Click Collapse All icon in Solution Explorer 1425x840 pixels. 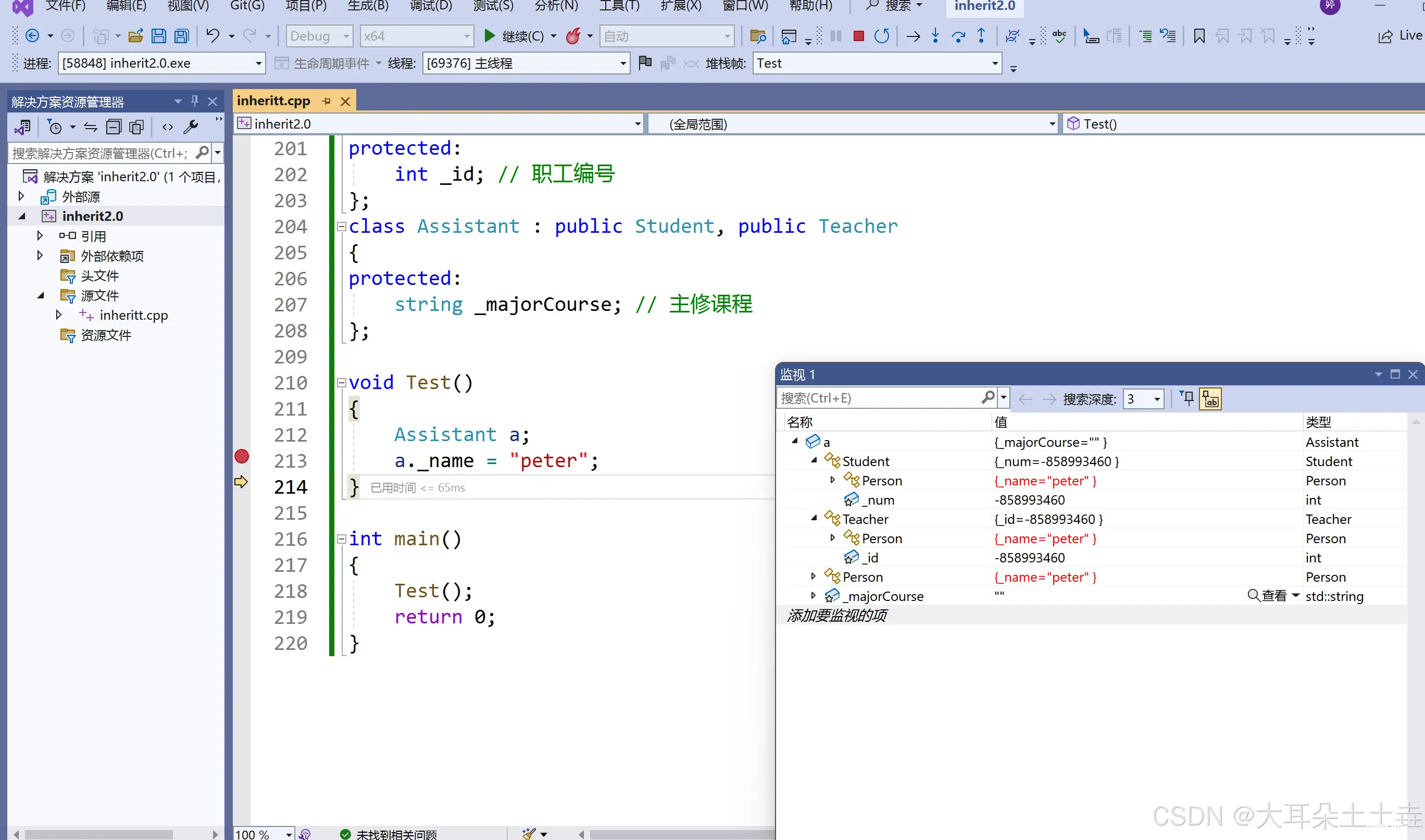114,127
